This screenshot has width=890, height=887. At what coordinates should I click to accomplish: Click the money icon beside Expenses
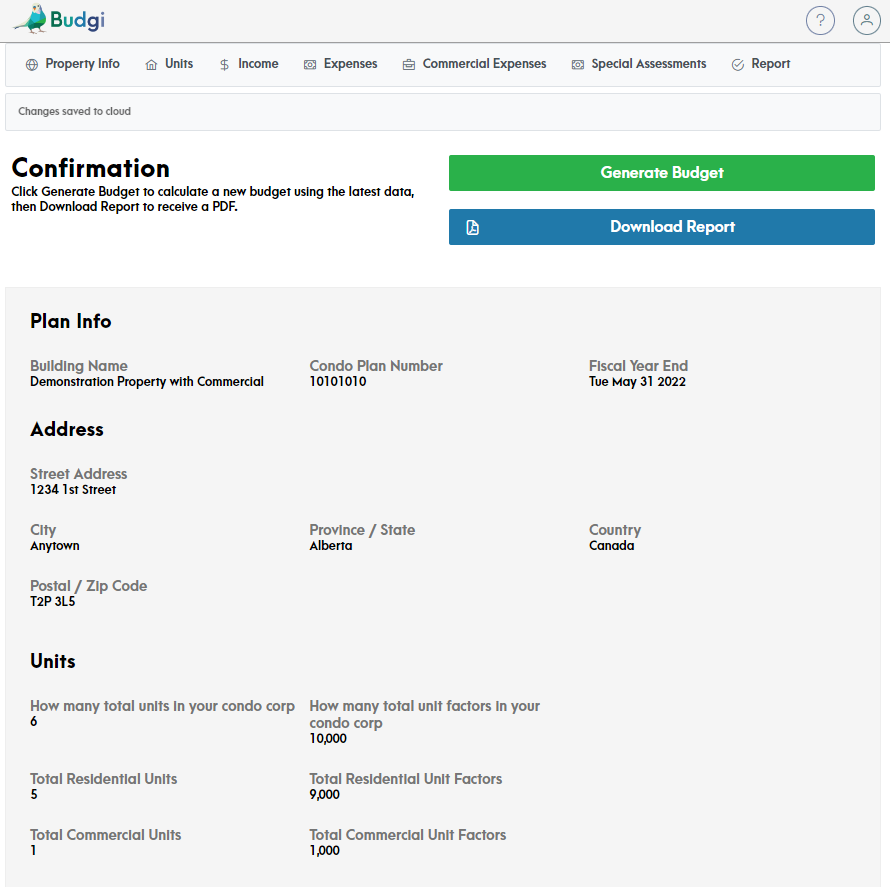(310, 65)
